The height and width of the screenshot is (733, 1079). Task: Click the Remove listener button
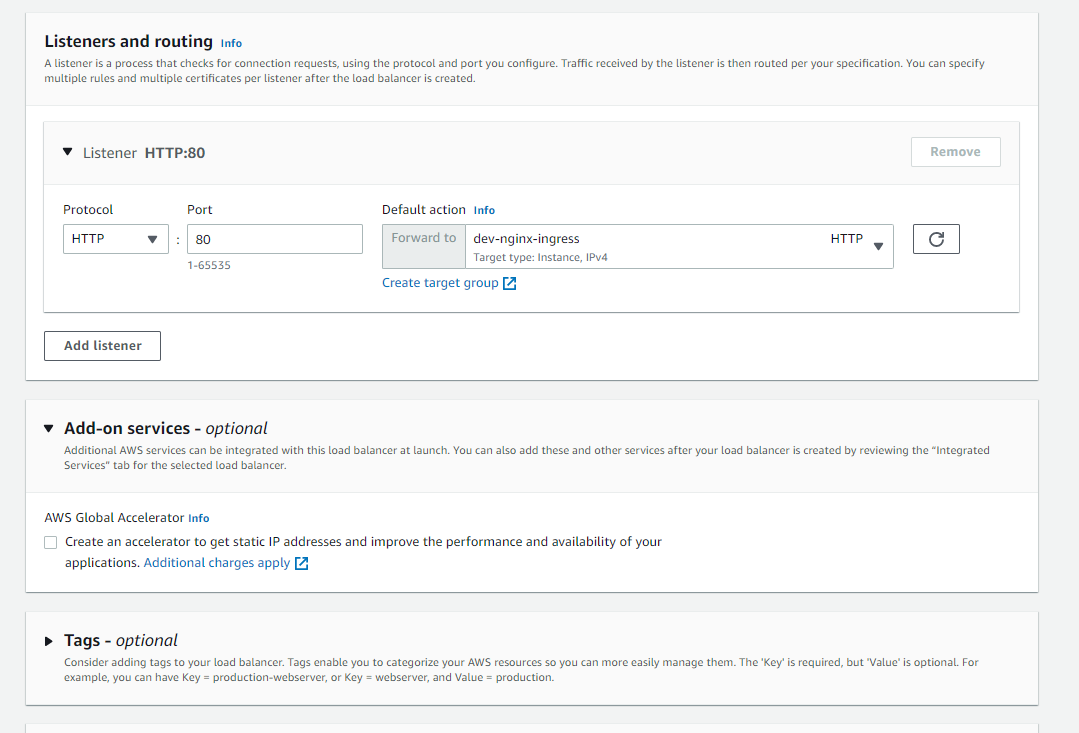pyautogui.click(x=955, y=152)
